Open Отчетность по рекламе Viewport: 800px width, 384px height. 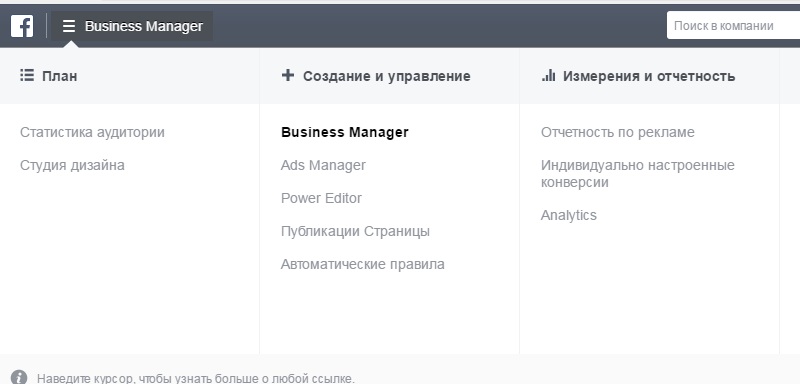[x=617, y=133]
